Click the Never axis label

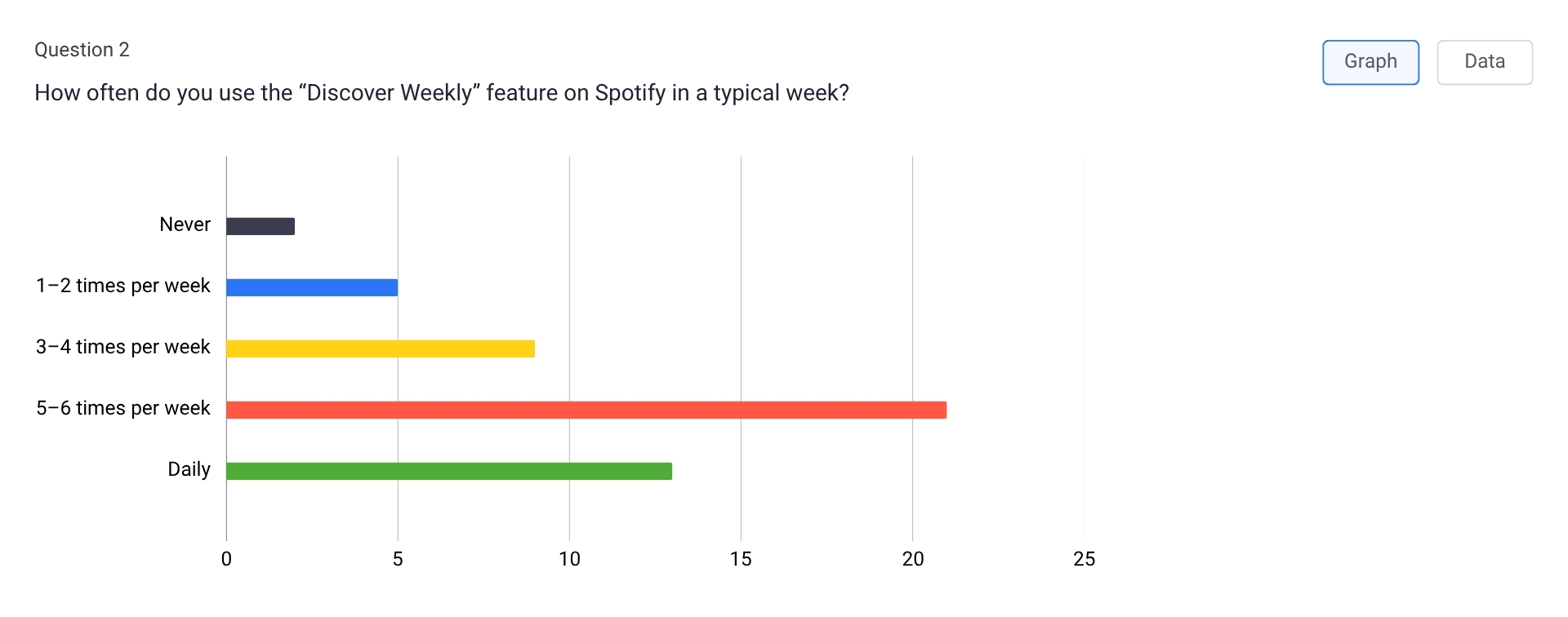tap(185, 224)
